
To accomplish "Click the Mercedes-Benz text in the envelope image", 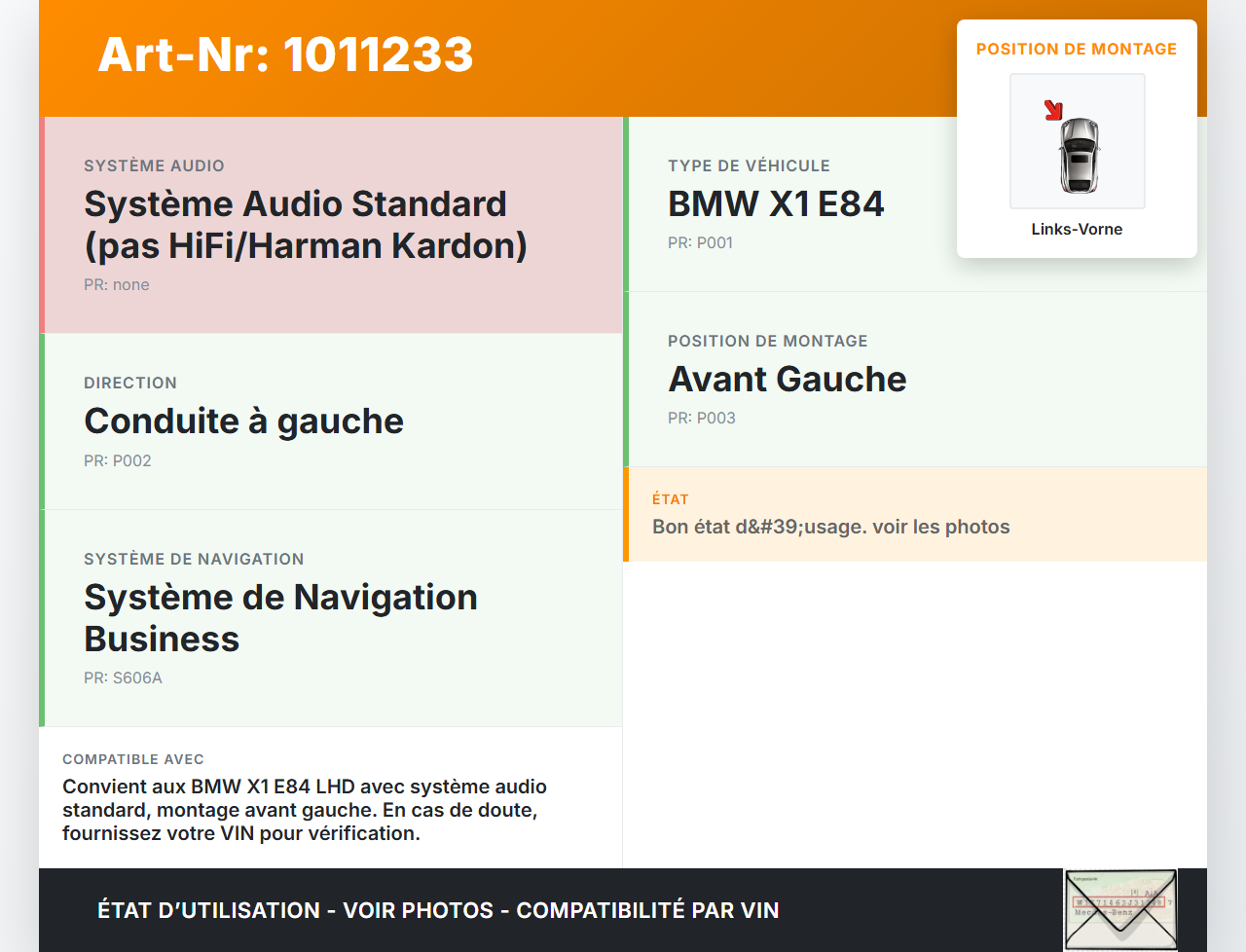I will pyautogui.click(x=1104, y=913).
